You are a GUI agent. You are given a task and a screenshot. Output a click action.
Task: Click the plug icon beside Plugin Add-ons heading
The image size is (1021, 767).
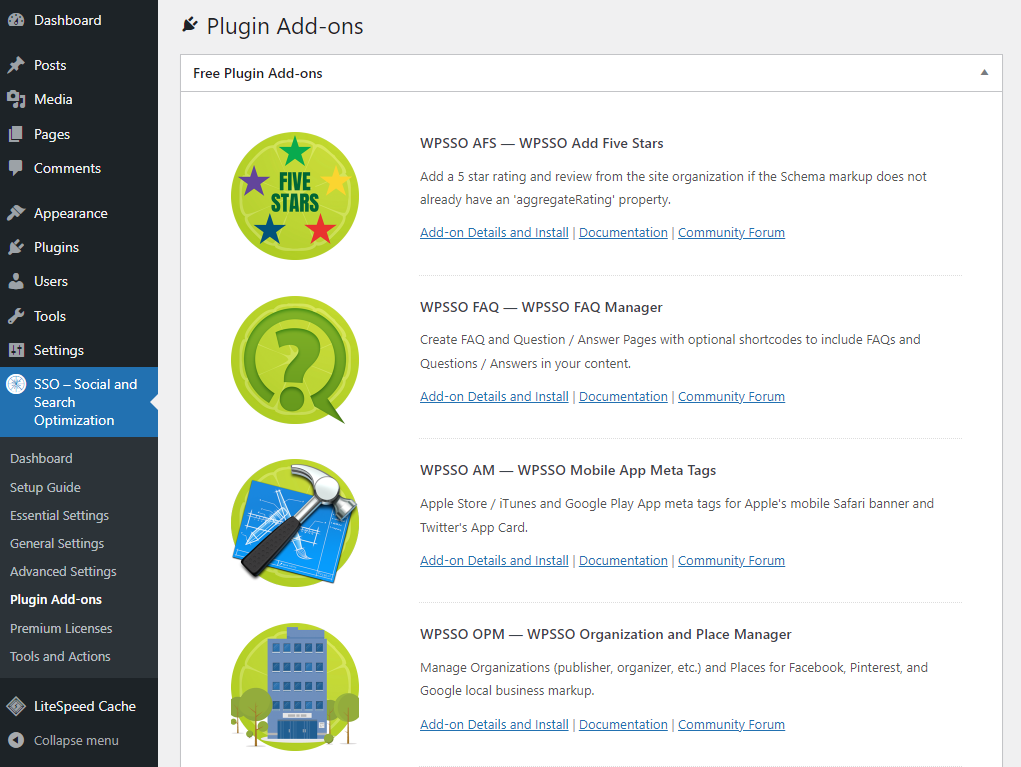189,25
